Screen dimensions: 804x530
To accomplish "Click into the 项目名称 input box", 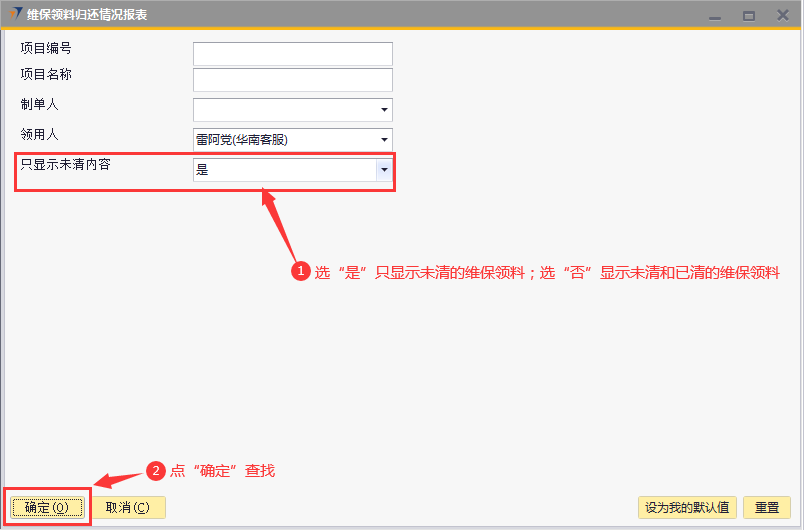I will pyautogui.click(x=292, y=80).
